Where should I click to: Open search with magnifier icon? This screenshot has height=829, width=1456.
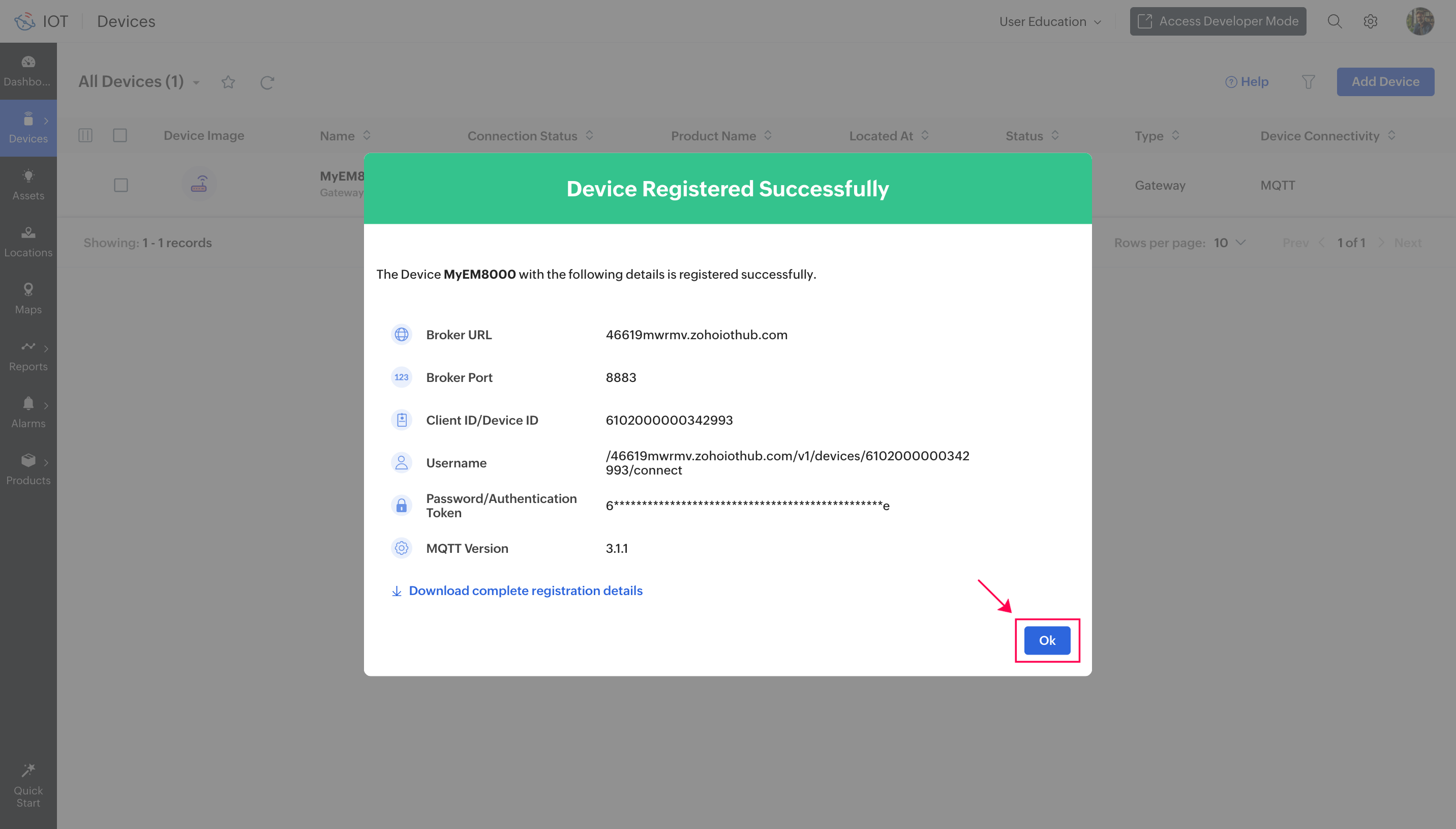pos(1334,22)
